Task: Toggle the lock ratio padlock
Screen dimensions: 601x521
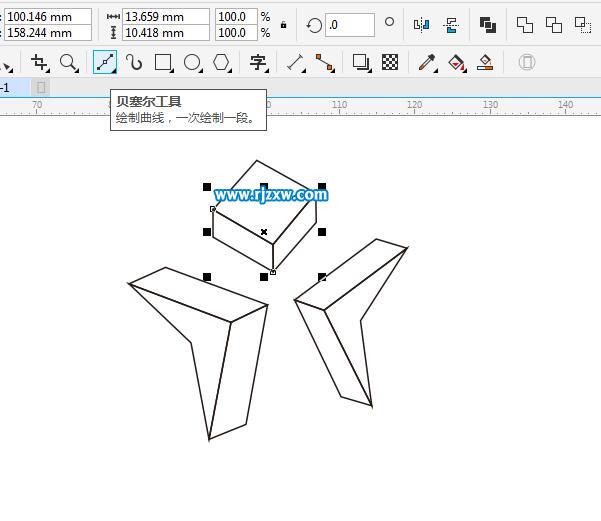Action: tap(283, 25)
